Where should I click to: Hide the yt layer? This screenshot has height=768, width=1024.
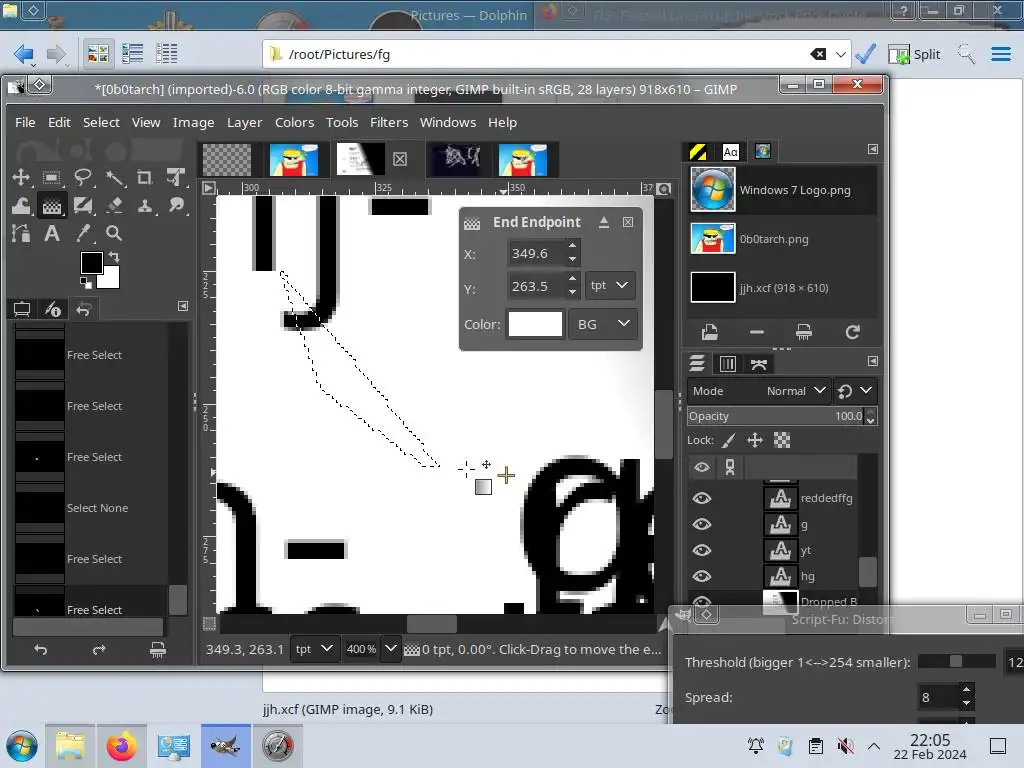coord(701,551)
